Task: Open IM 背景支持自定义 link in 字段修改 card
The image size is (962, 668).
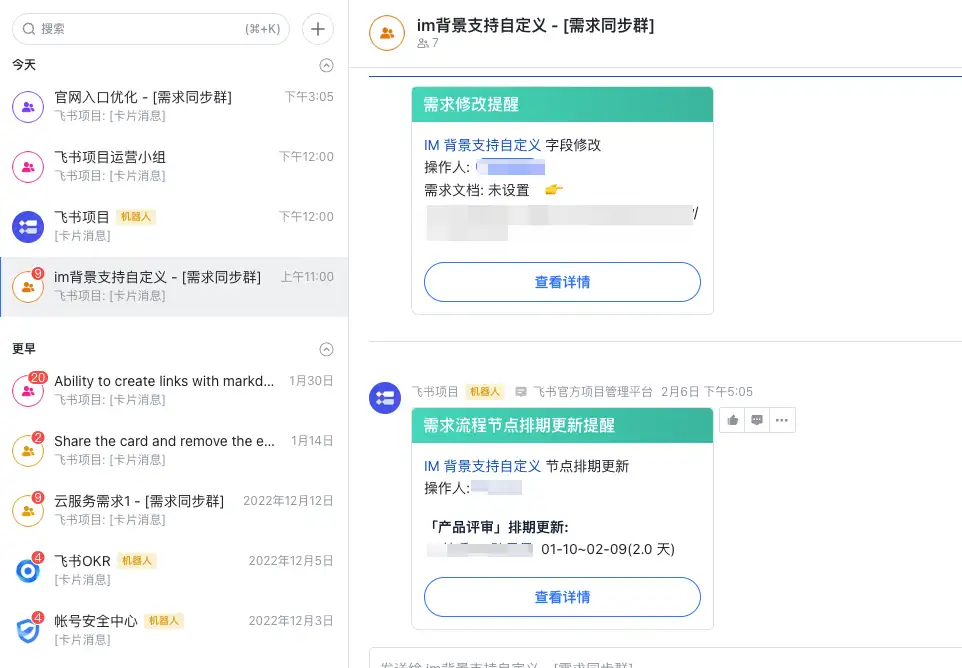Action: pos(482,145)
